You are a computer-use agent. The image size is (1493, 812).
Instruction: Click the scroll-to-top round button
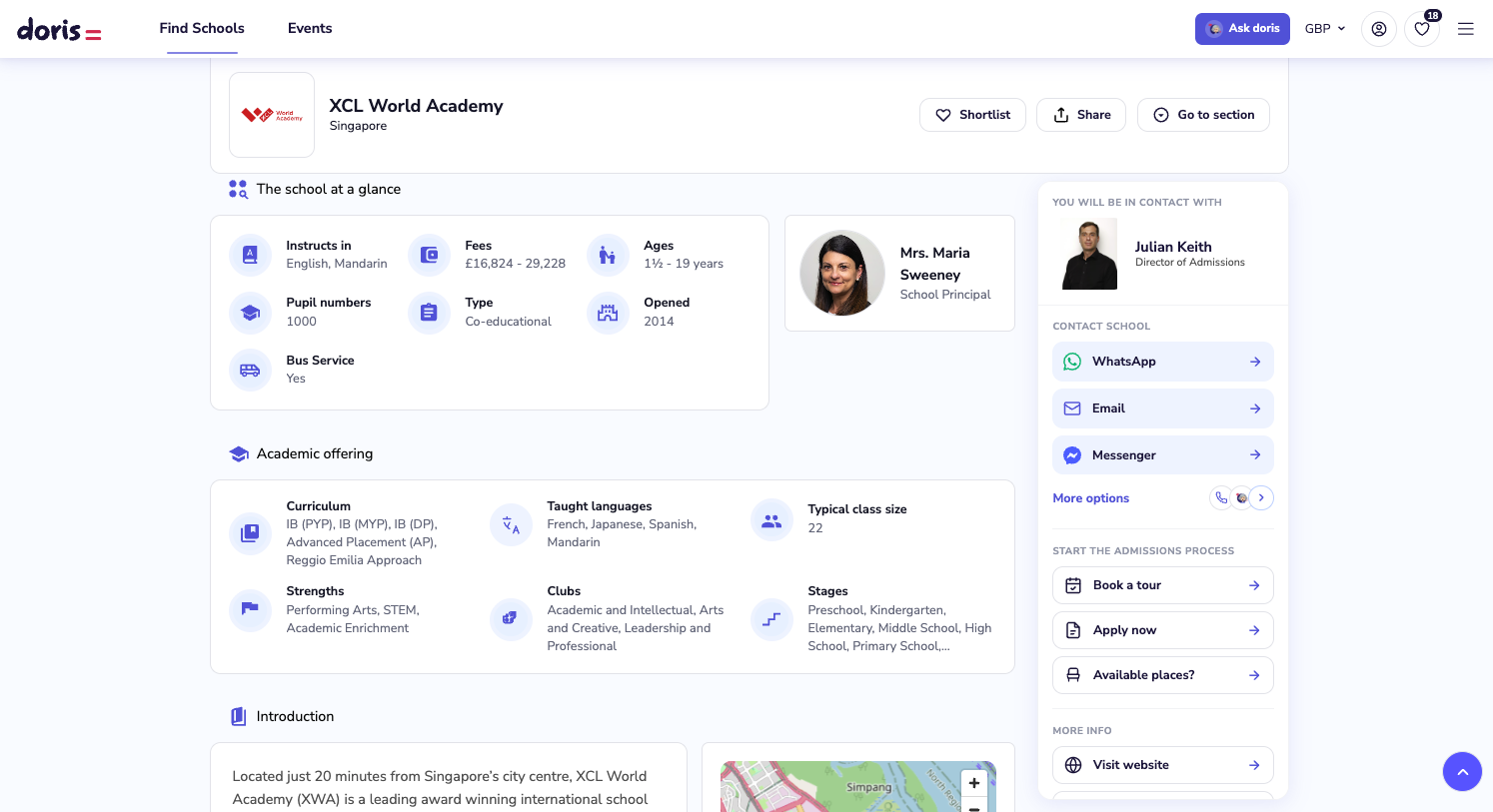pos(1462,771)
